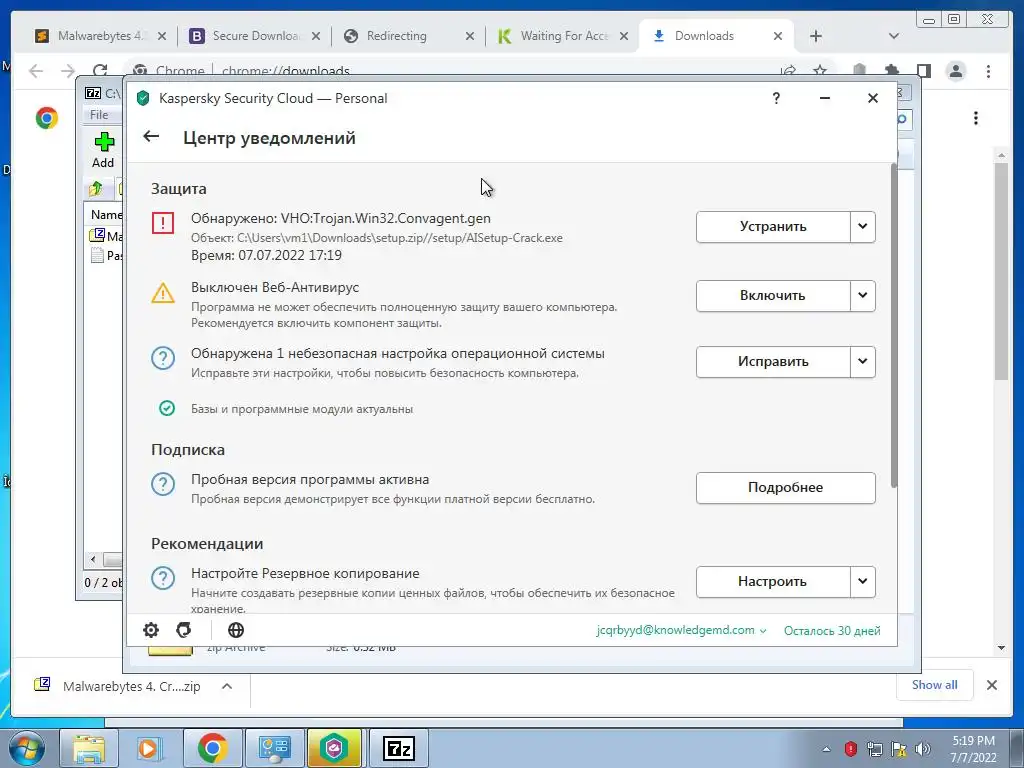This screenshot has width=1024, height=768.
Task: Click the Add plus icon in 7-Zip
Action: [x=104, y=142]
